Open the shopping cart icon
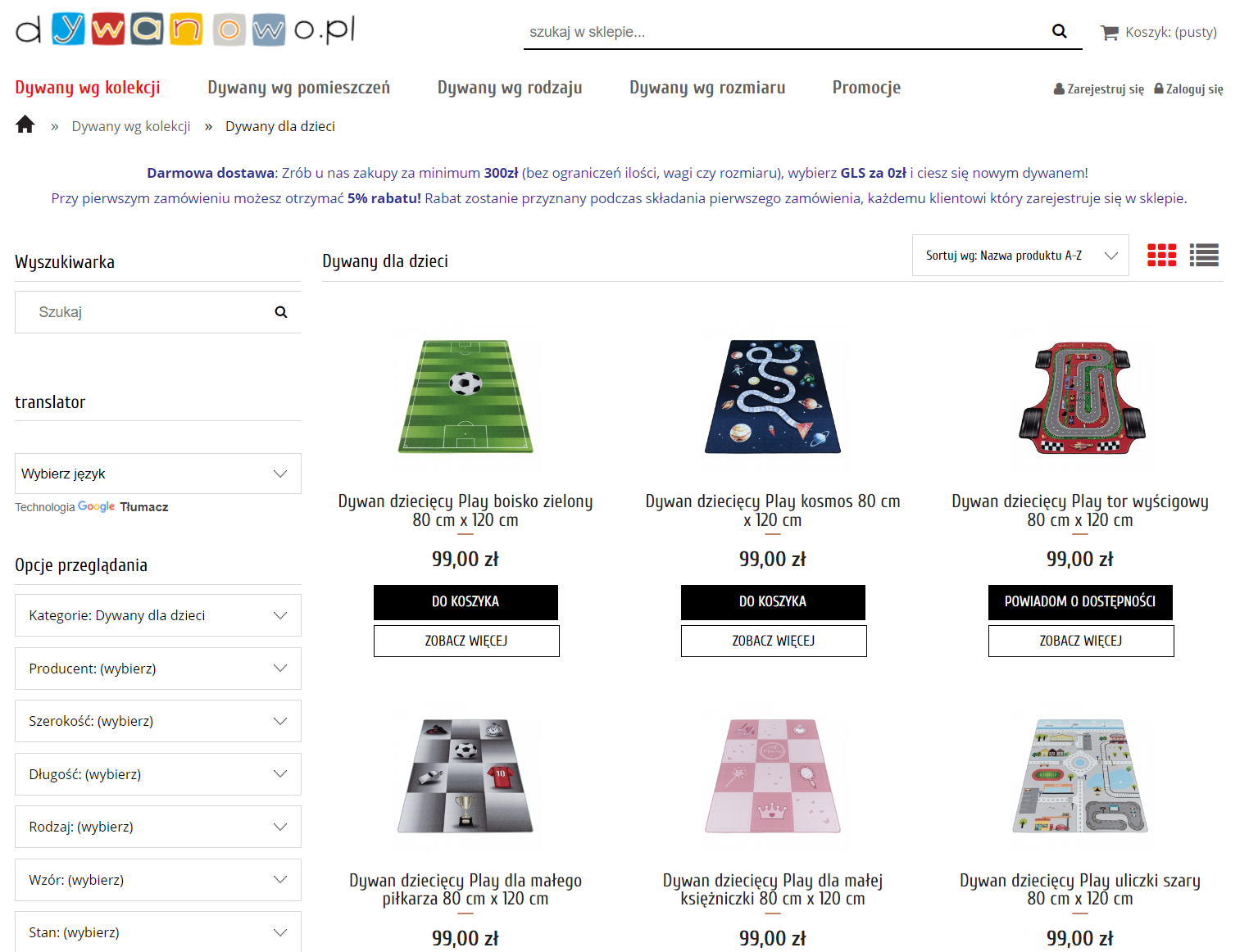1258x952 pixels. (x=1110, y=33)
